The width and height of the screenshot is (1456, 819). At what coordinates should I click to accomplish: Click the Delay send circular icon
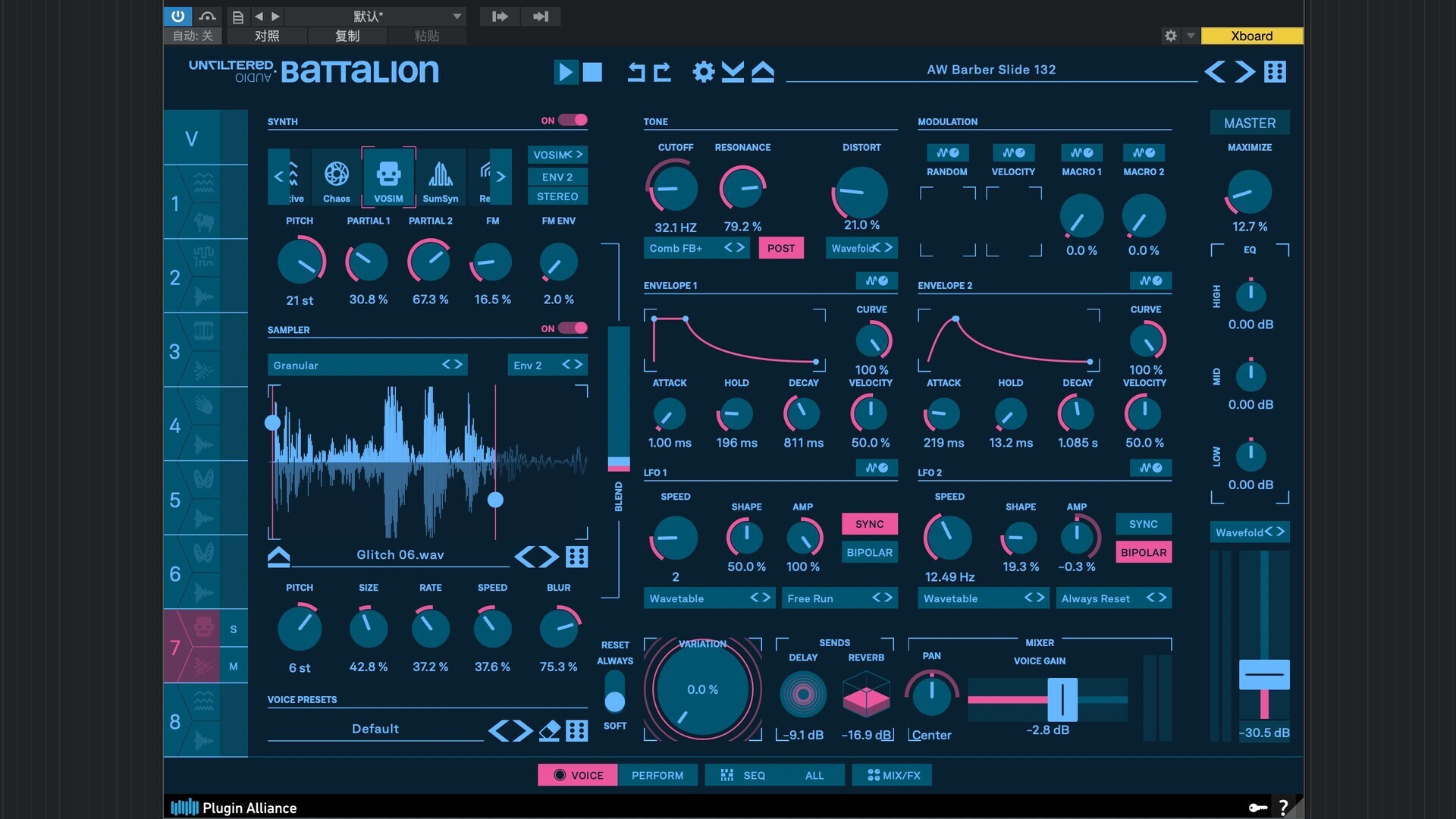coord(803,694)
